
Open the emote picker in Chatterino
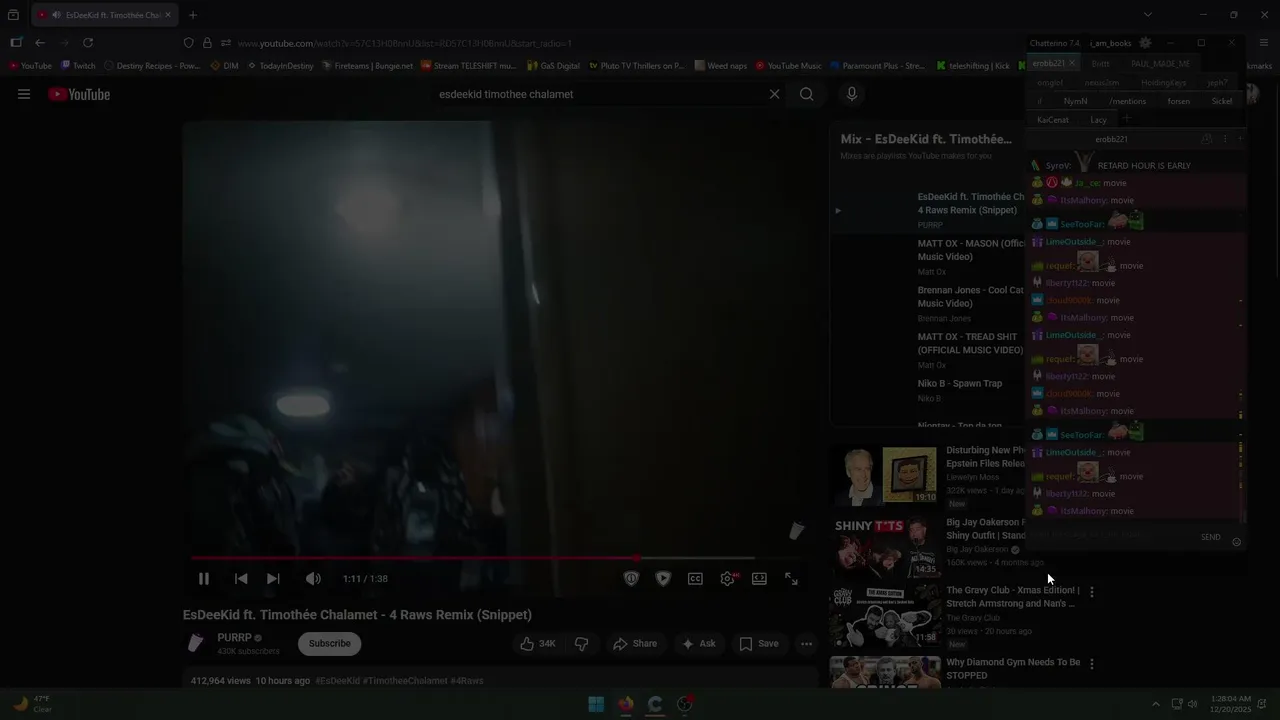point(1237,542)
